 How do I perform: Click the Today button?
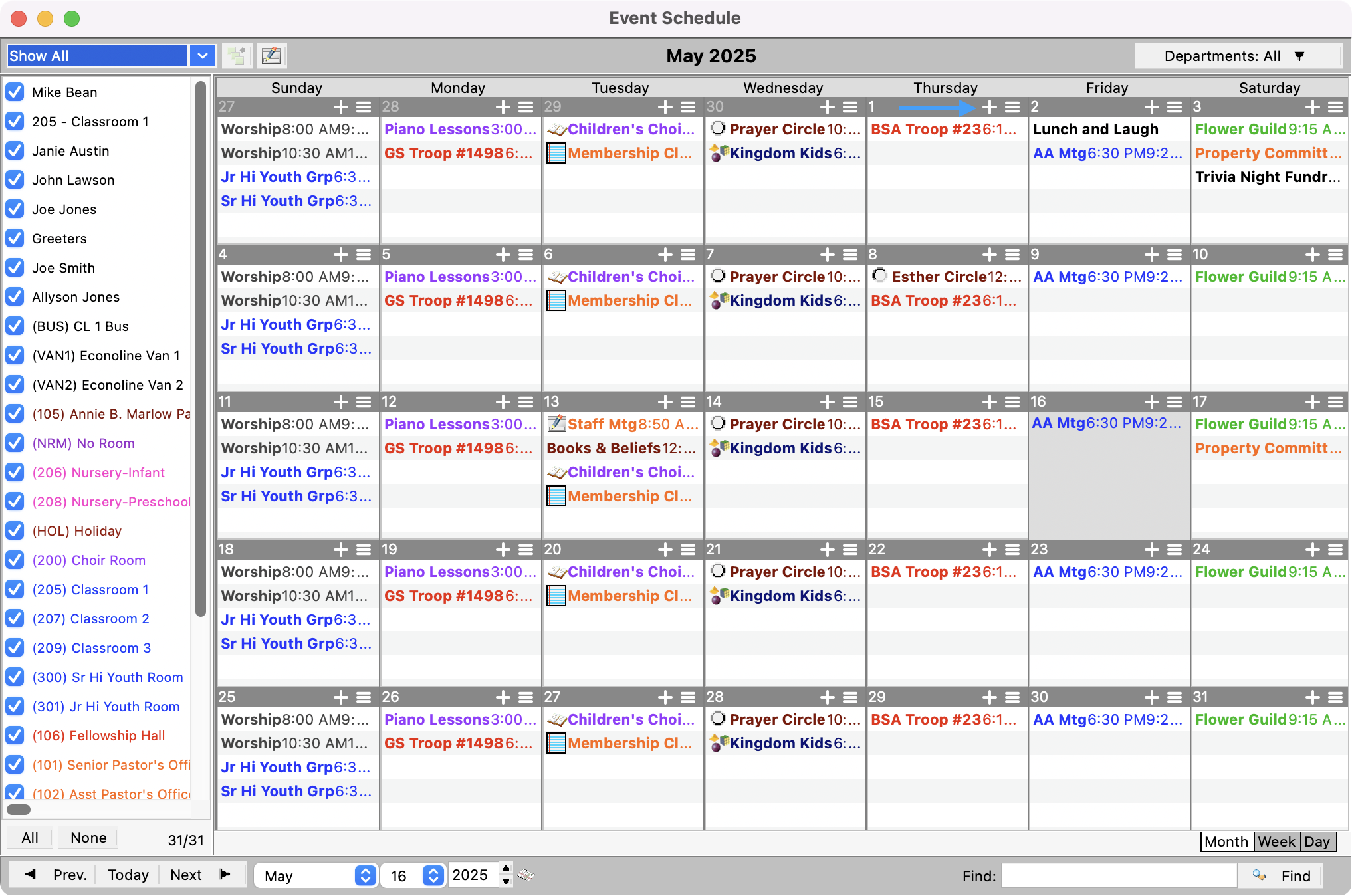[x=128, y=875]
